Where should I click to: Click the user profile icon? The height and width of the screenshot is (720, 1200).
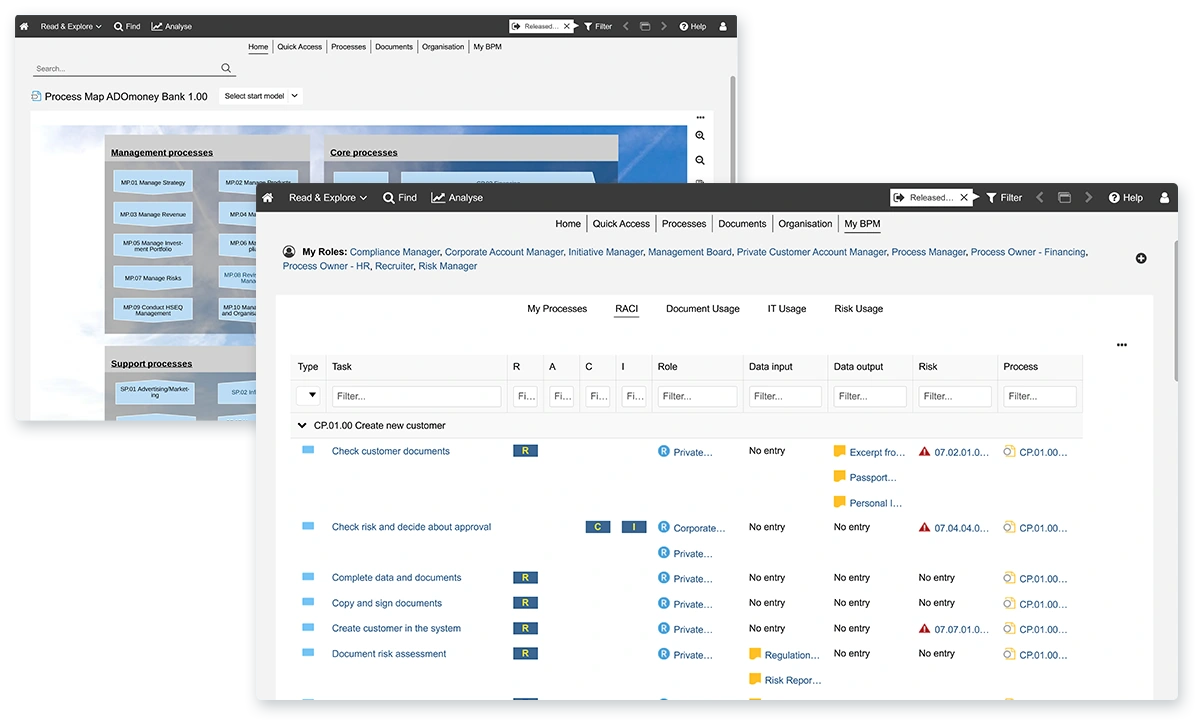[1164, 197]
